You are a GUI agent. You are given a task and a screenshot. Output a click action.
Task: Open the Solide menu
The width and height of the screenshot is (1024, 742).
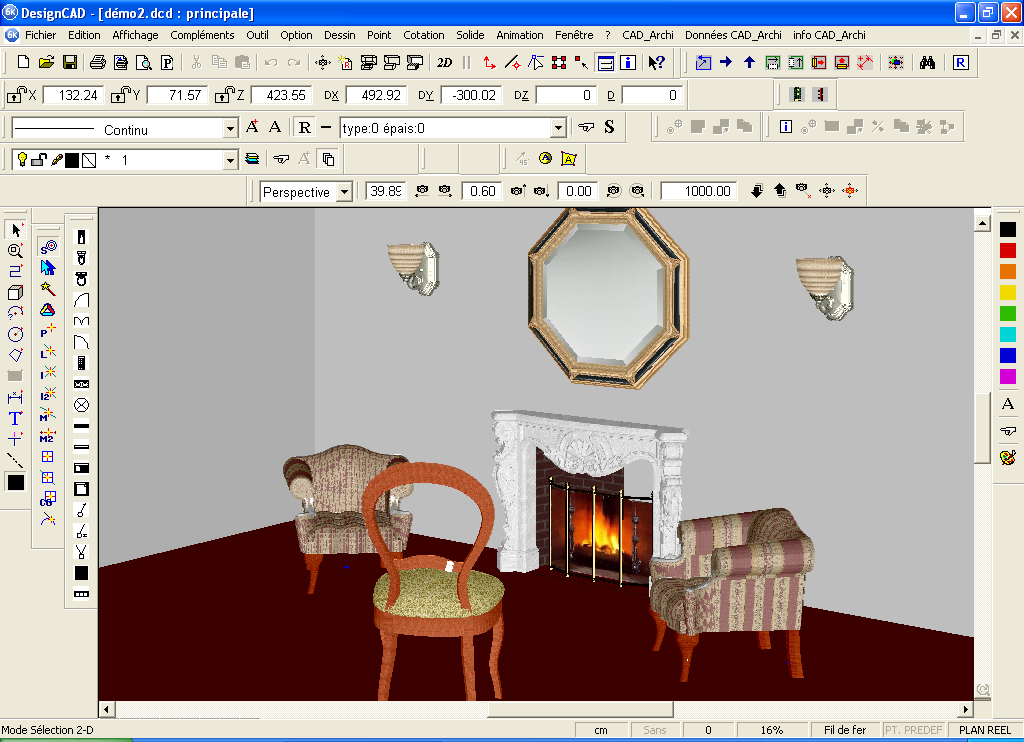pos(470,35)
